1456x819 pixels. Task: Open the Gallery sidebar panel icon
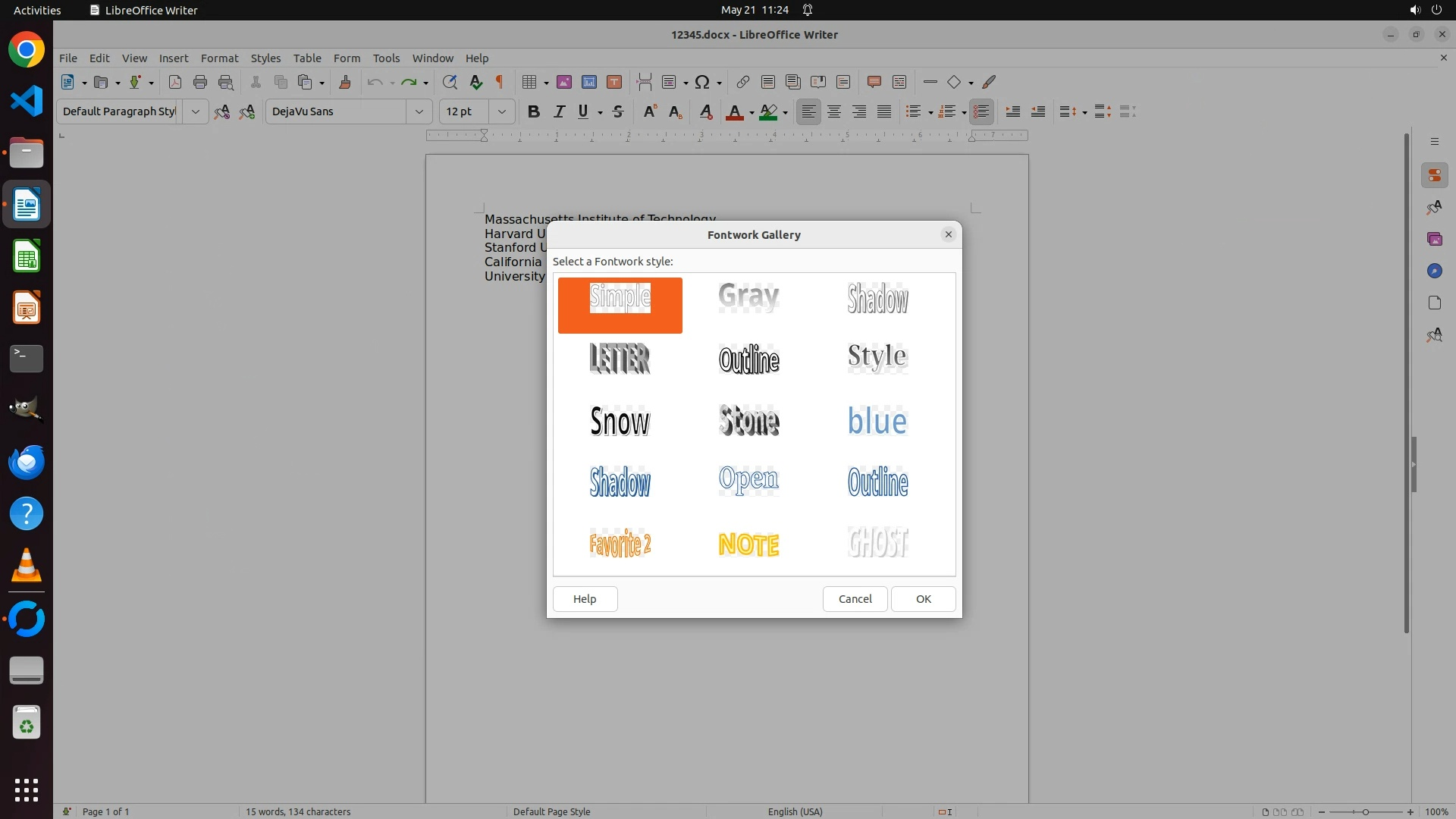(1434, 239)
